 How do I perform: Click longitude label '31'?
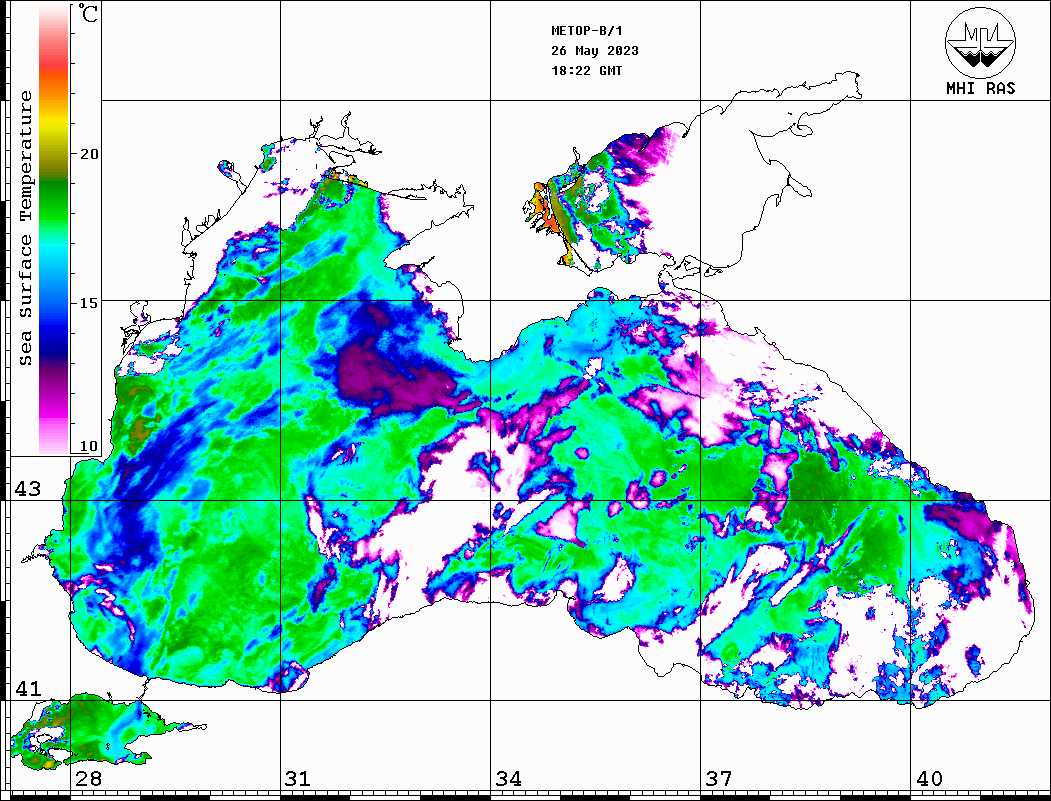point(298,779)
